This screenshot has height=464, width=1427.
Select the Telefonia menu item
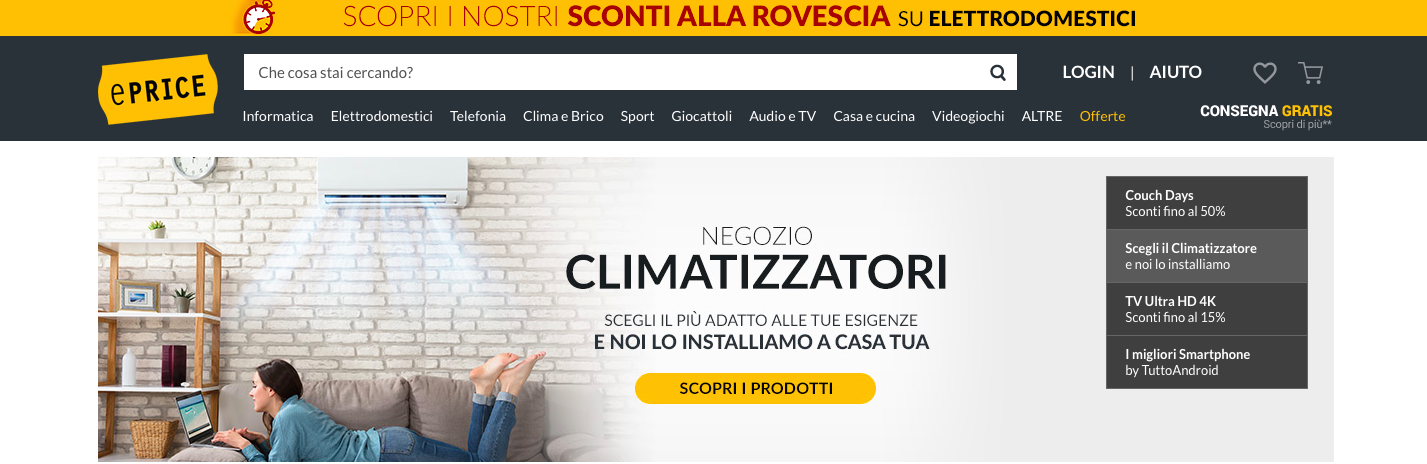(478, 116)
